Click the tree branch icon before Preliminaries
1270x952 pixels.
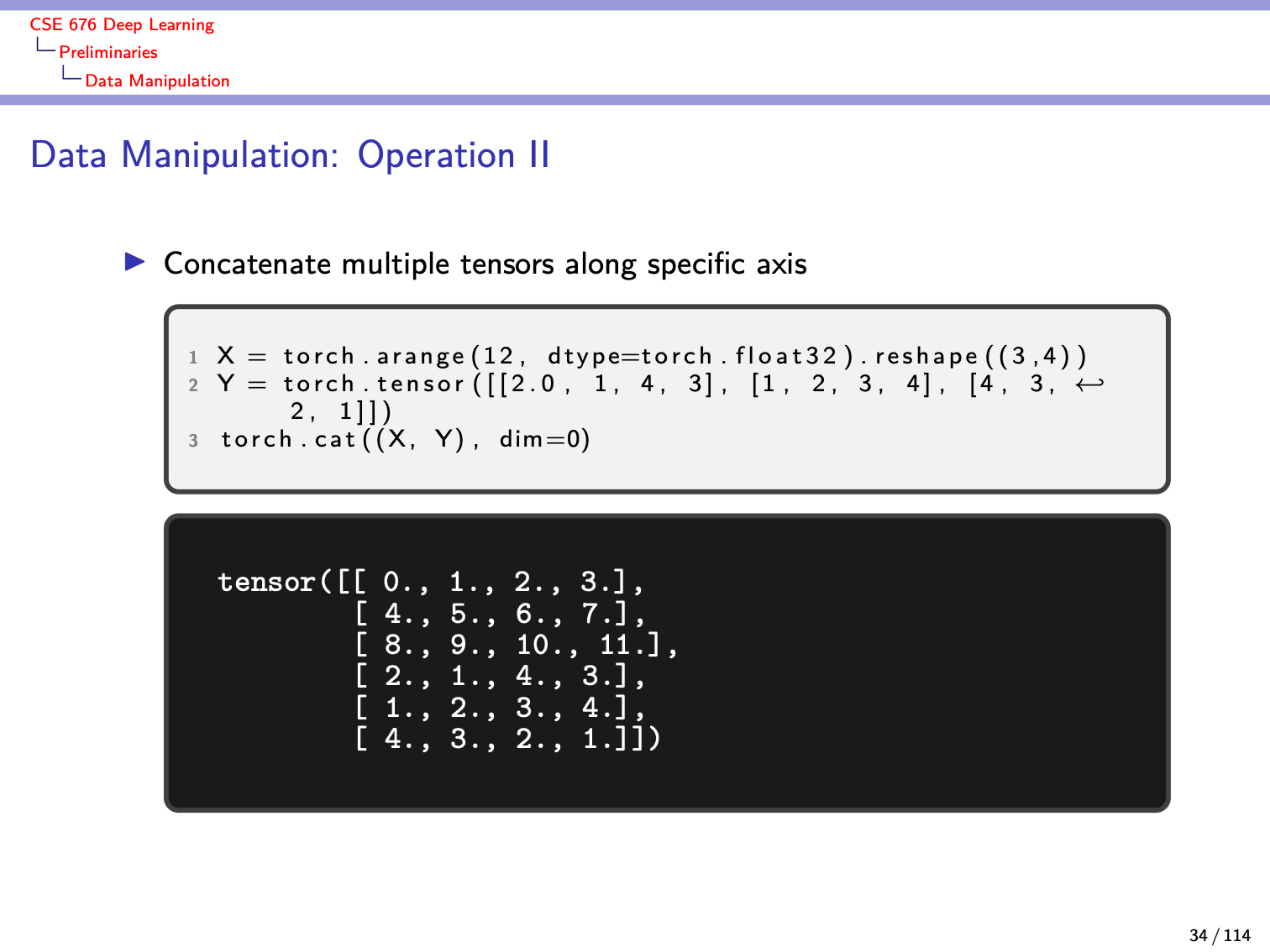(x=45, y=46)
